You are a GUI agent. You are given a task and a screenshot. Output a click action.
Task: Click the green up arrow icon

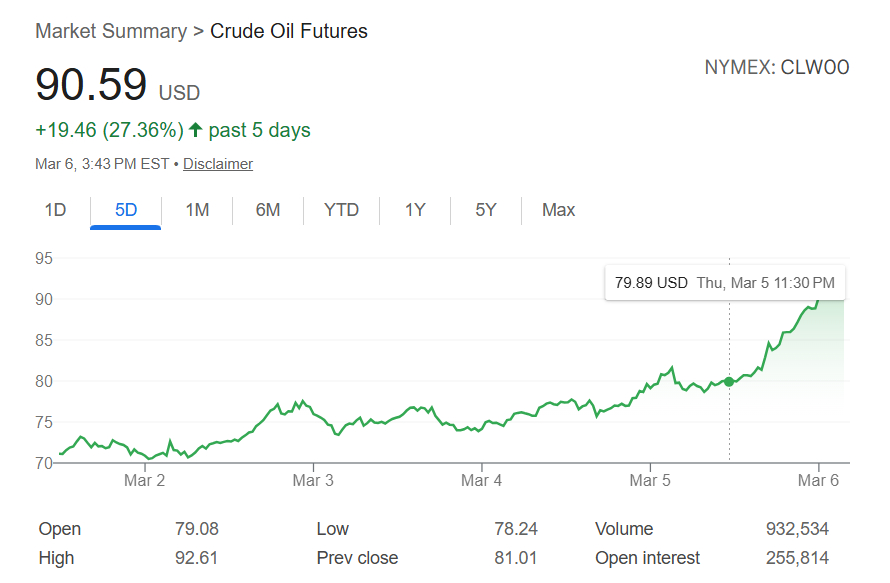(195, 130)
